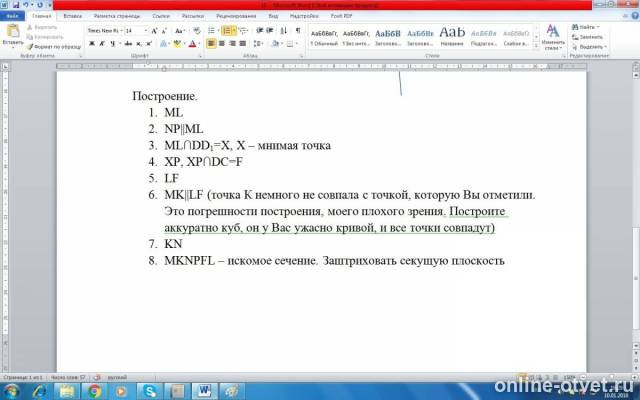Toggle Bold (Ж) formatting
640x400 pixels.
(x=92, y=44)
